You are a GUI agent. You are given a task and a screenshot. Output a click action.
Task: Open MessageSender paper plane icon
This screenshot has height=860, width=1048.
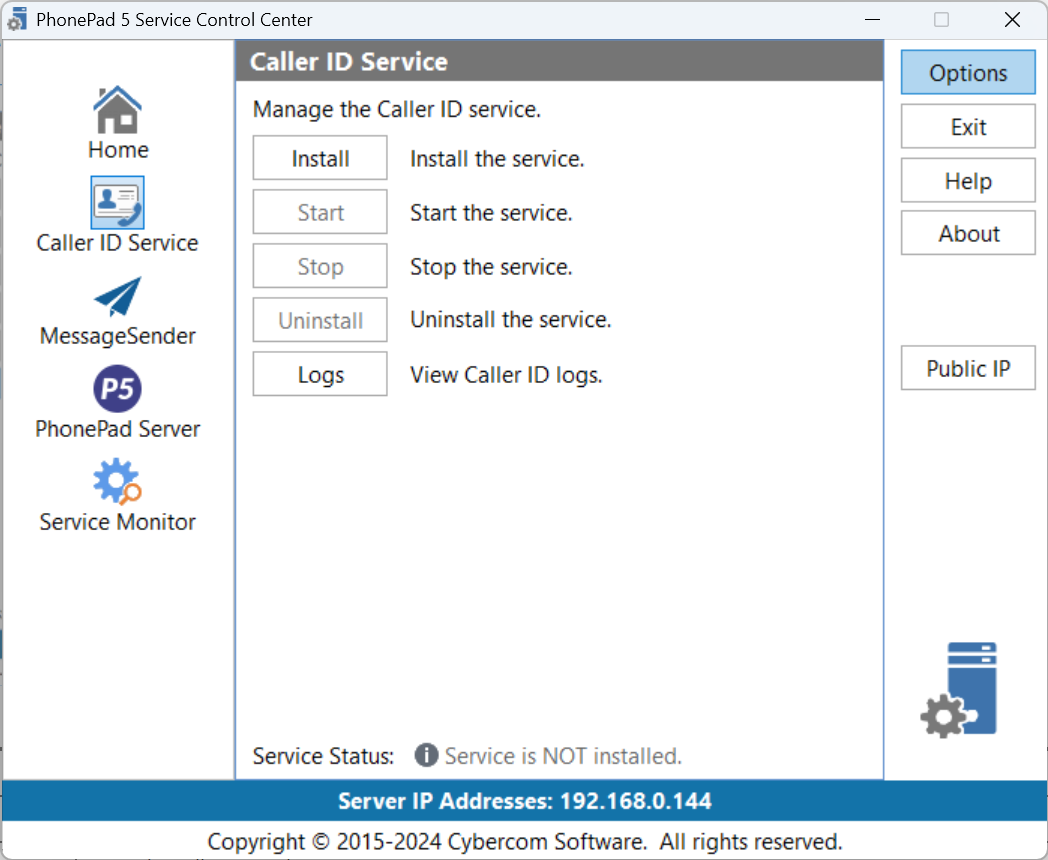118,296
